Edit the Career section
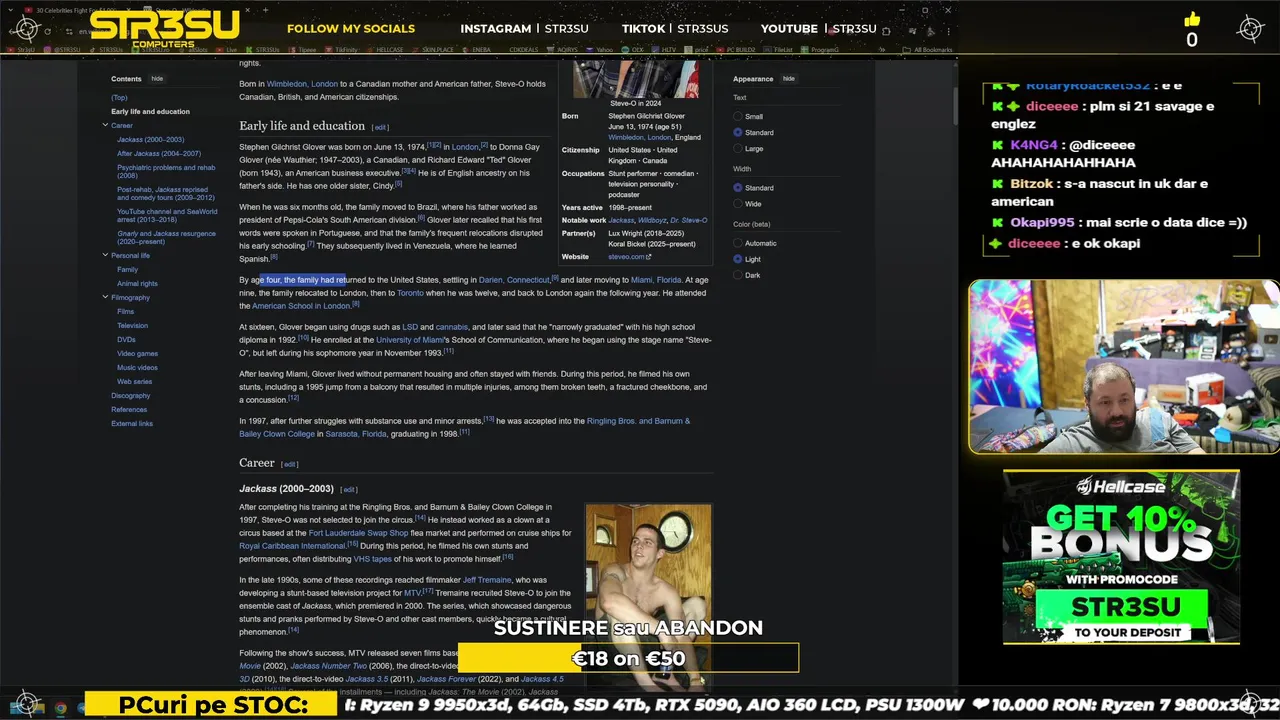This screenshot has width=1280, height=720. tap(290, 464)
